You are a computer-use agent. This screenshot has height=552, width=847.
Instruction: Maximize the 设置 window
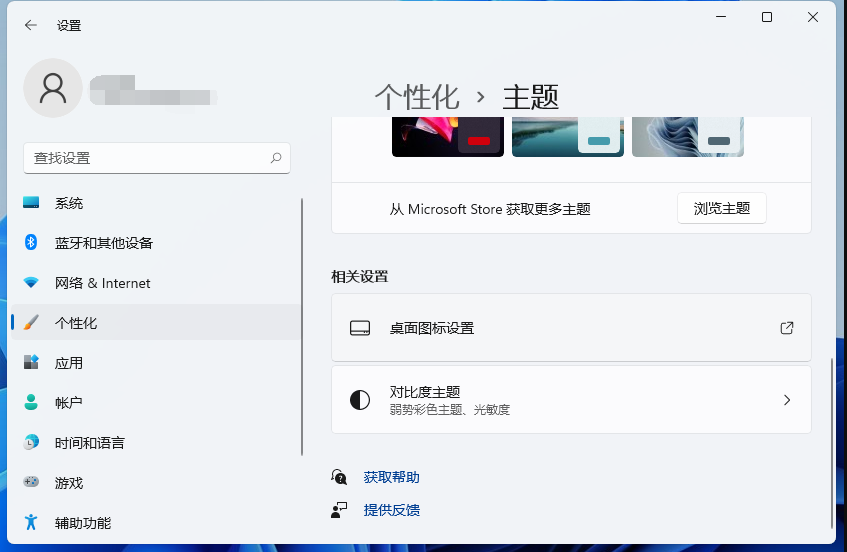tap(767, 17)
